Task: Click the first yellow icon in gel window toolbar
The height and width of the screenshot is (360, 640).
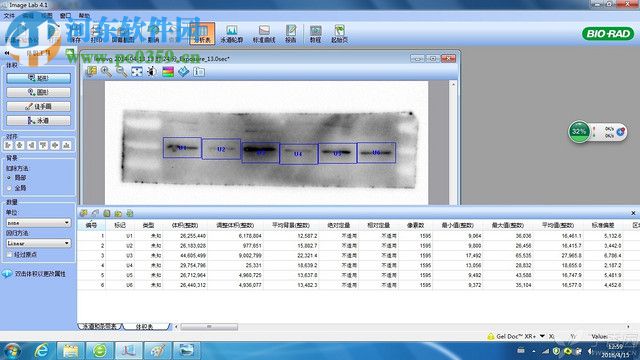Action: coord(91,71)
